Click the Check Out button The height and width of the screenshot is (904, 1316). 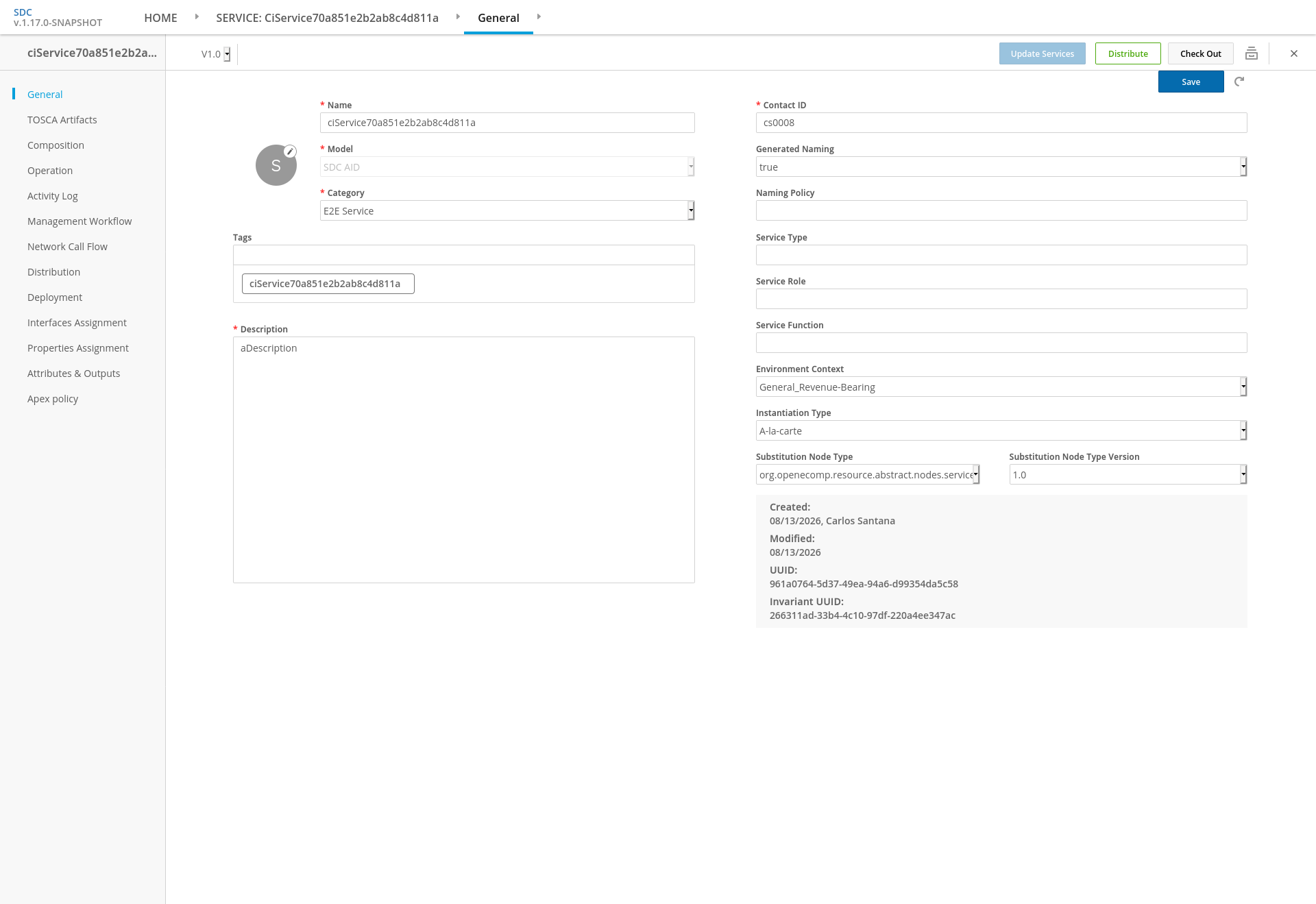coord(1200,53)
